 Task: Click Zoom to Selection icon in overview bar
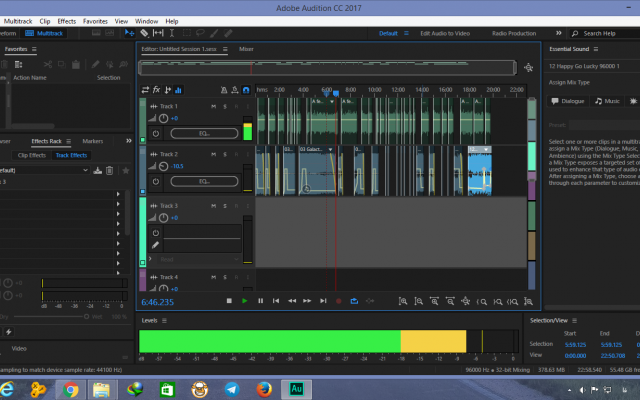point(529,67)
